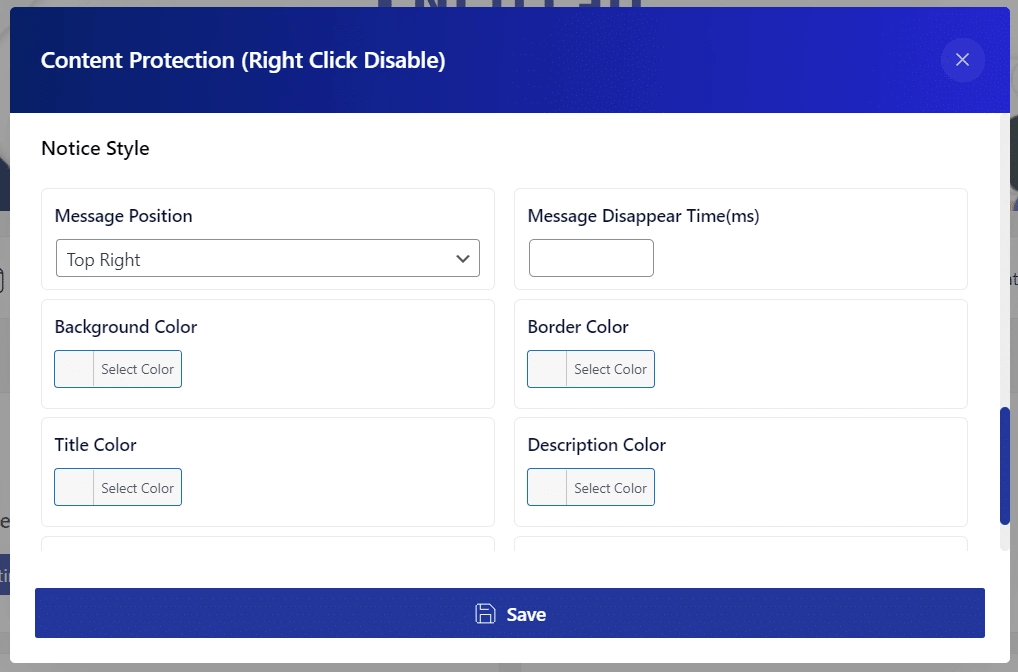Click the Notice Style heading area

coord(94,148)
